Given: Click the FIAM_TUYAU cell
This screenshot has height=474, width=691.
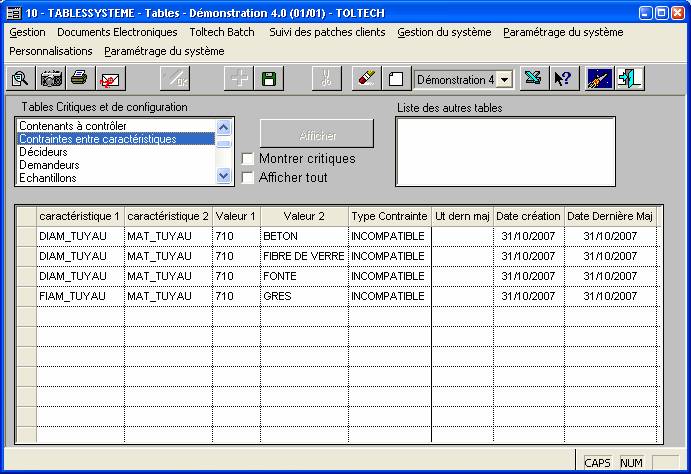Looking at the screenshot, I should click(x=80, y=296).
